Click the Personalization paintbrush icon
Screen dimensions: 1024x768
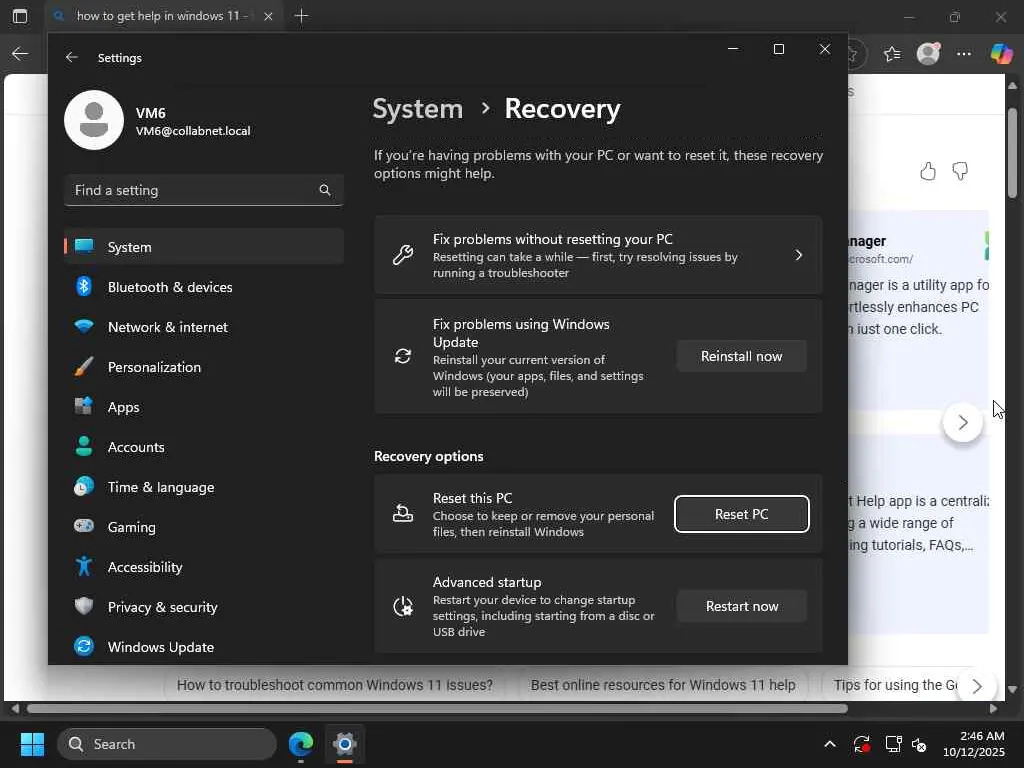(x=84, y=366)
